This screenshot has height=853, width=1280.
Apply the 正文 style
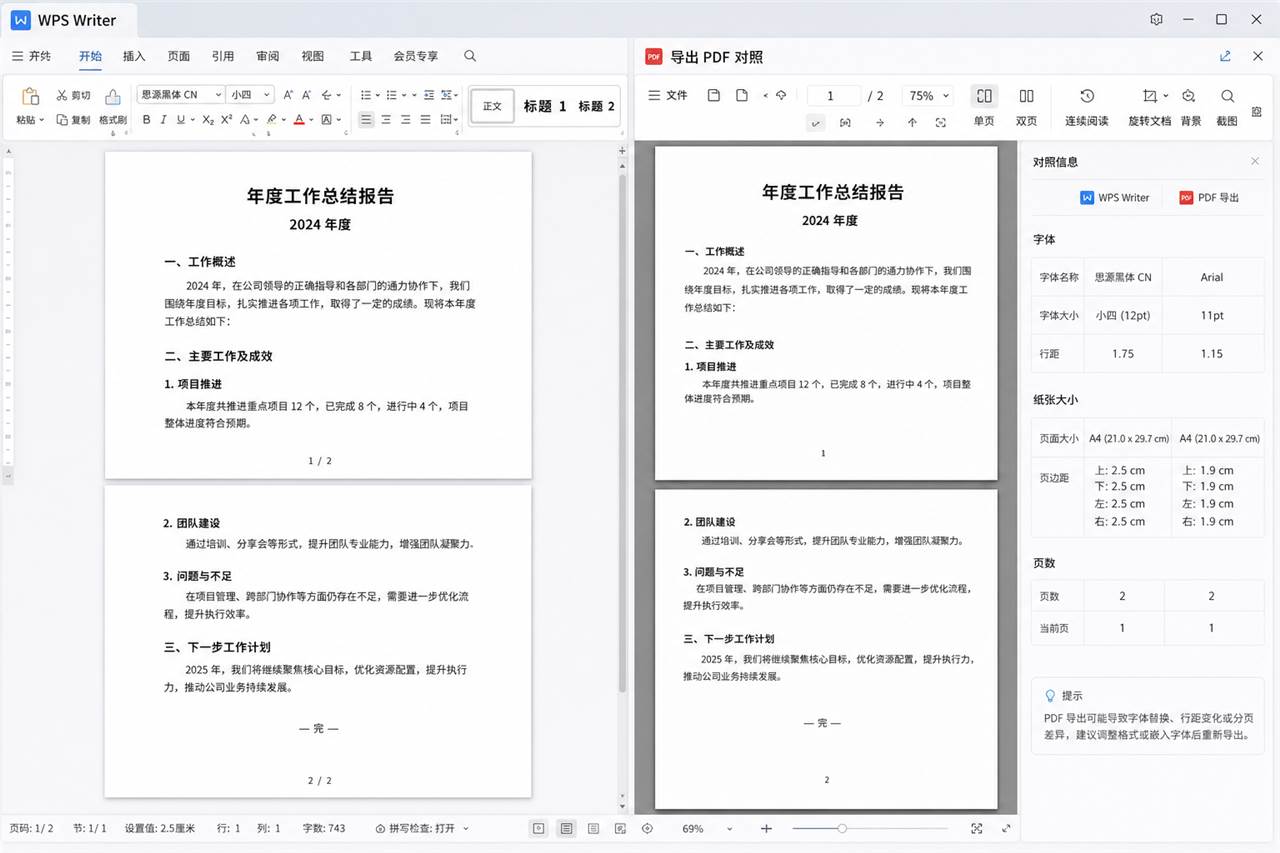click(492, 106)
